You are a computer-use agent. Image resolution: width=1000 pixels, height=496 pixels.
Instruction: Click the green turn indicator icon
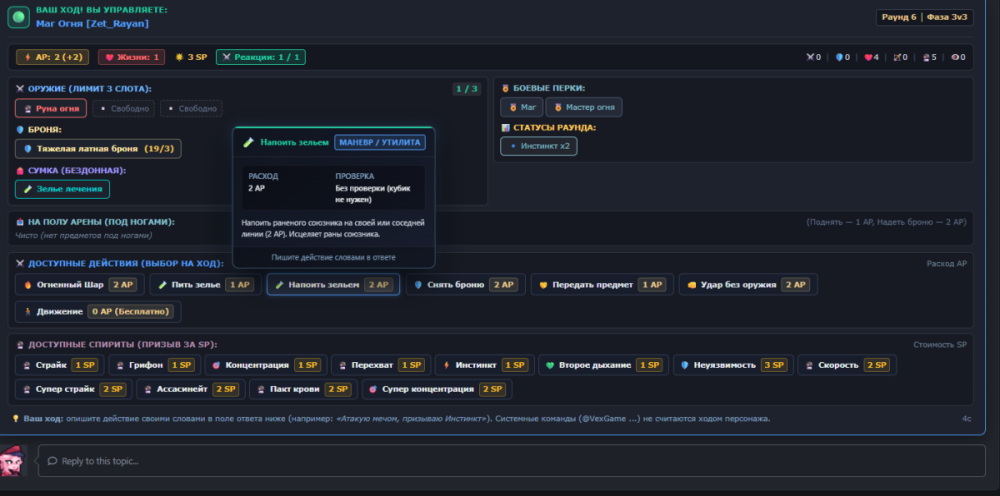pos(18,17)
